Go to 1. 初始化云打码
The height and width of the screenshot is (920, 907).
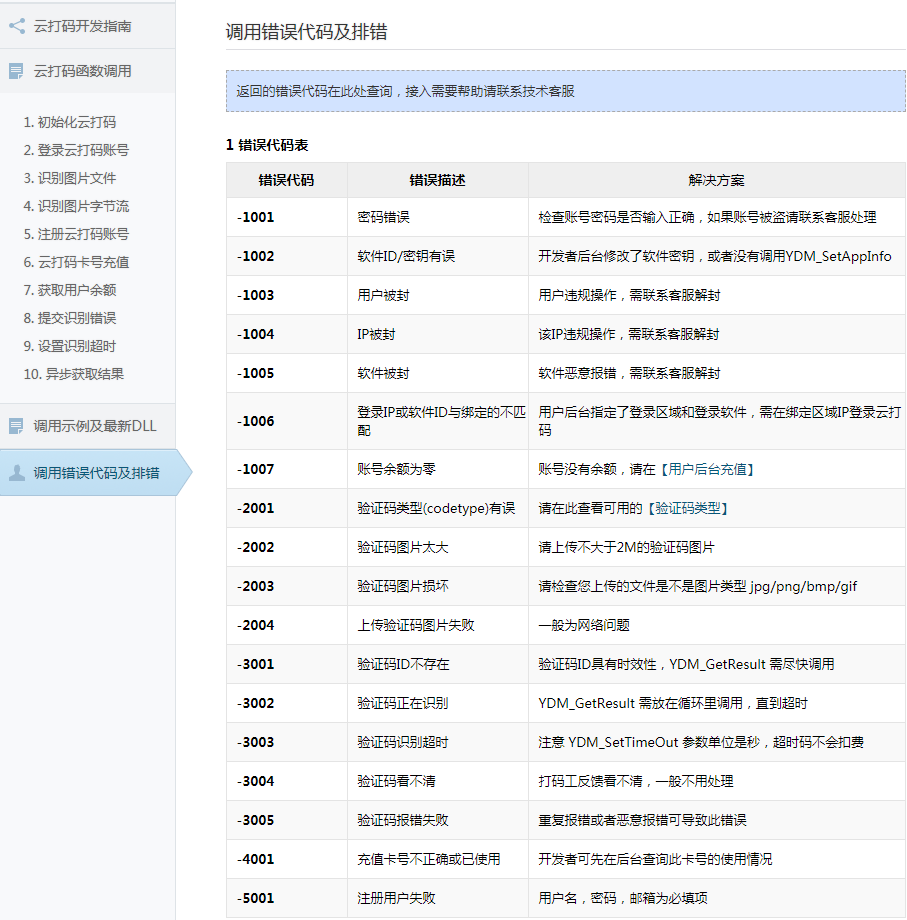coord(69,122)
